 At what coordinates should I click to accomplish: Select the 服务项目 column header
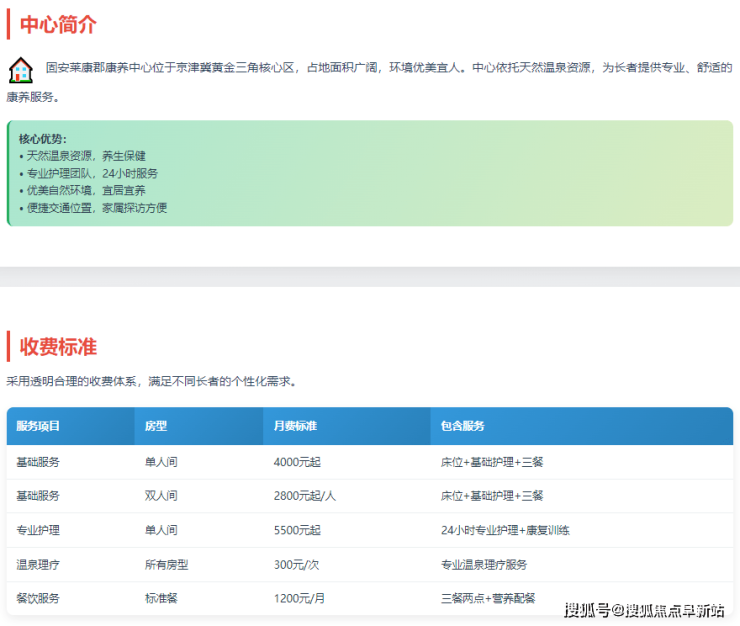(38, 426)
